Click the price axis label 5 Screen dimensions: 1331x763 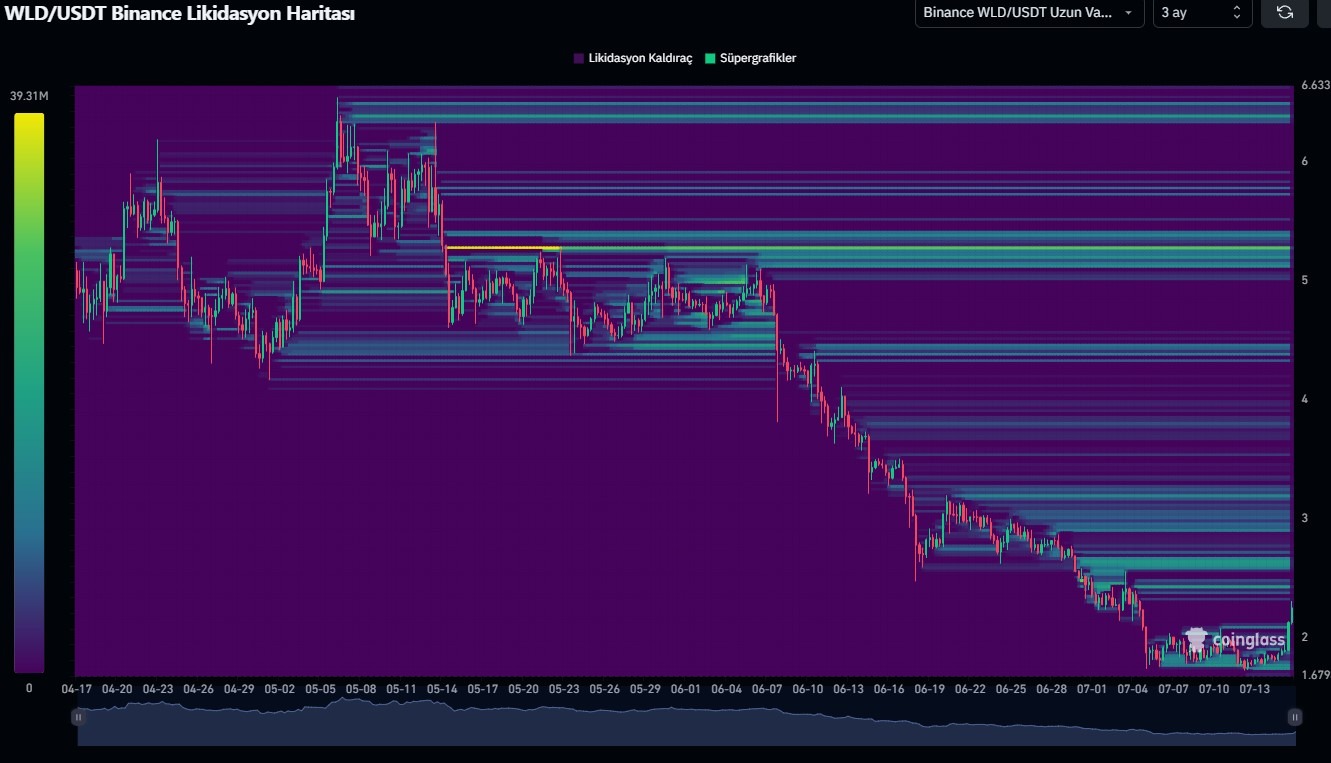click(x=1305, y=280)
